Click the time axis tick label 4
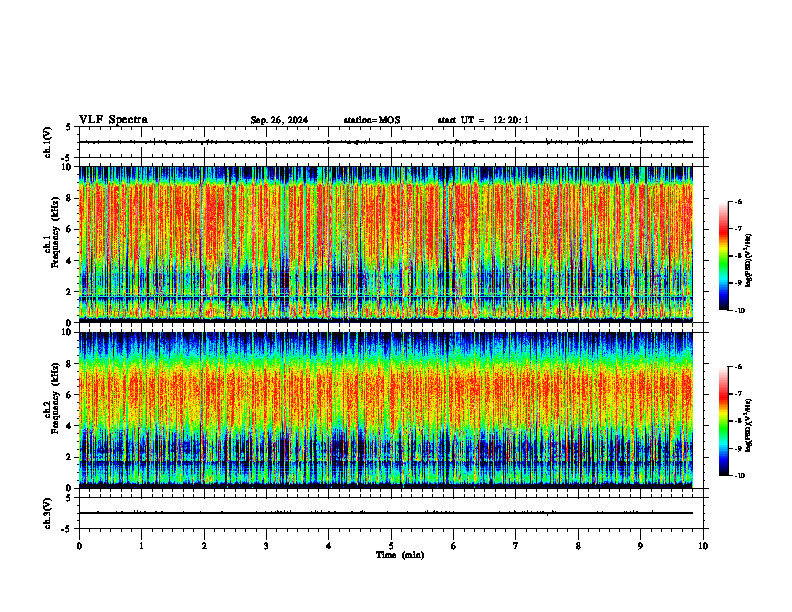 pyautogui.click(x=329, y=546)
